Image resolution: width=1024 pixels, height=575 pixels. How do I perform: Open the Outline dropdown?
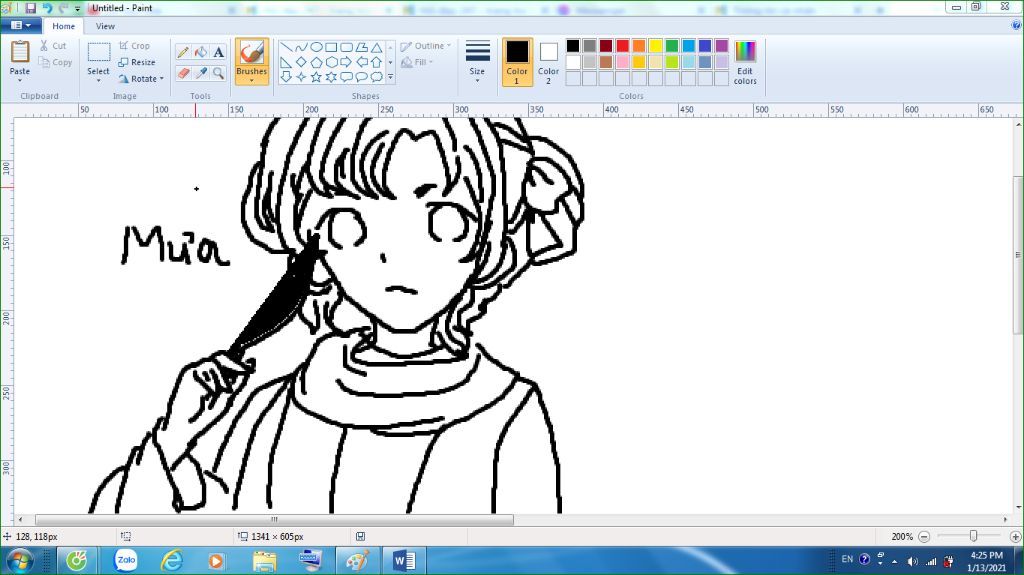426,46
